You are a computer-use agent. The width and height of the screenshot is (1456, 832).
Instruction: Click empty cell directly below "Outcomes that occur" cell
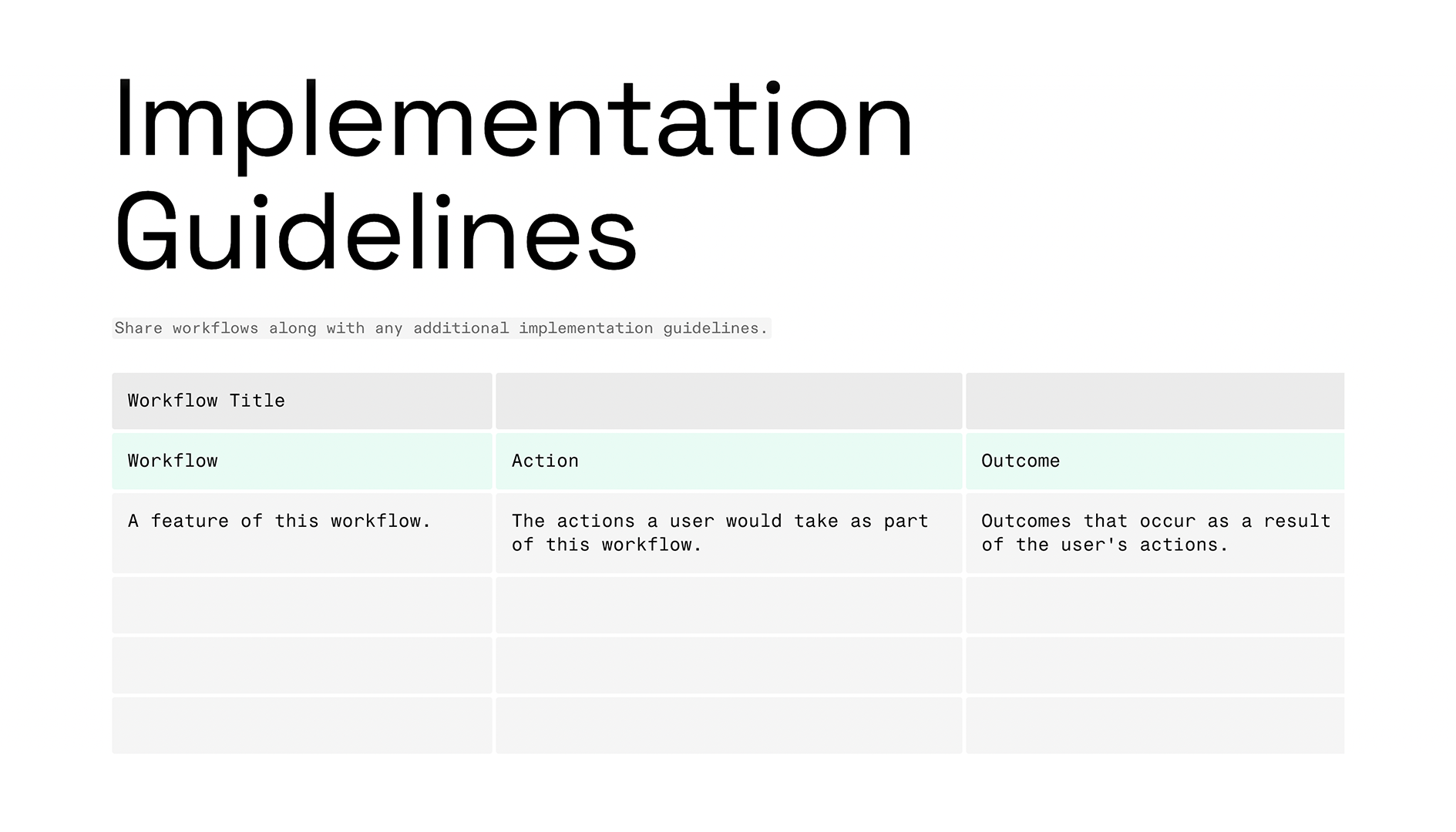pos(1155,605)
